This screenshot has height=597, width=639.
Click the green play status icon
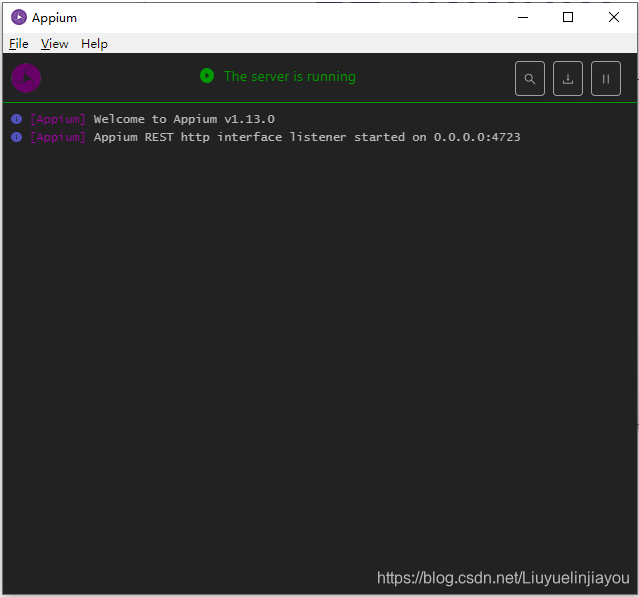click(x=207, y=76)
